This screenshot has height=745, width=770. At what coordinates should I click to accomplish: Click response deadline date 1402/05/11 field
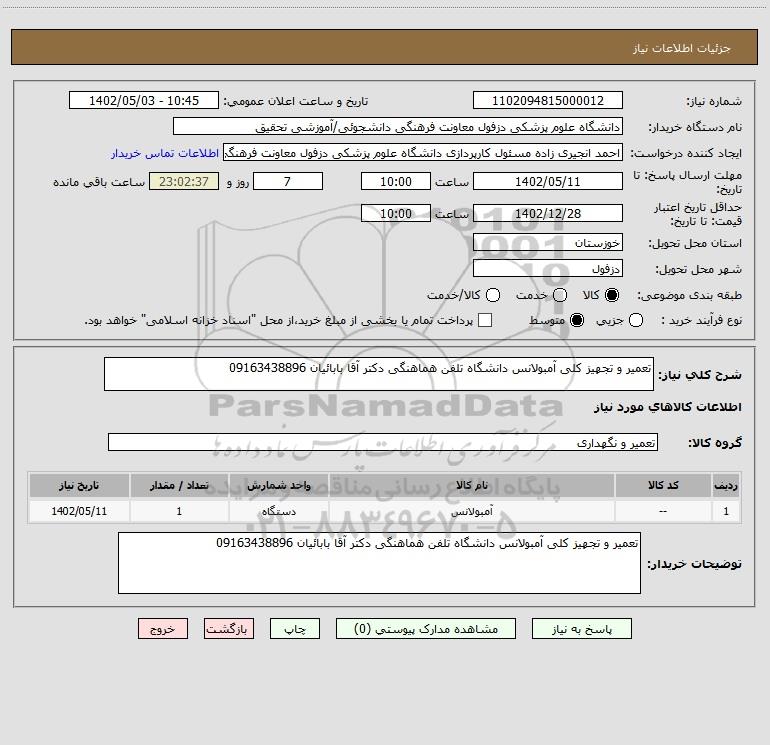548,181
